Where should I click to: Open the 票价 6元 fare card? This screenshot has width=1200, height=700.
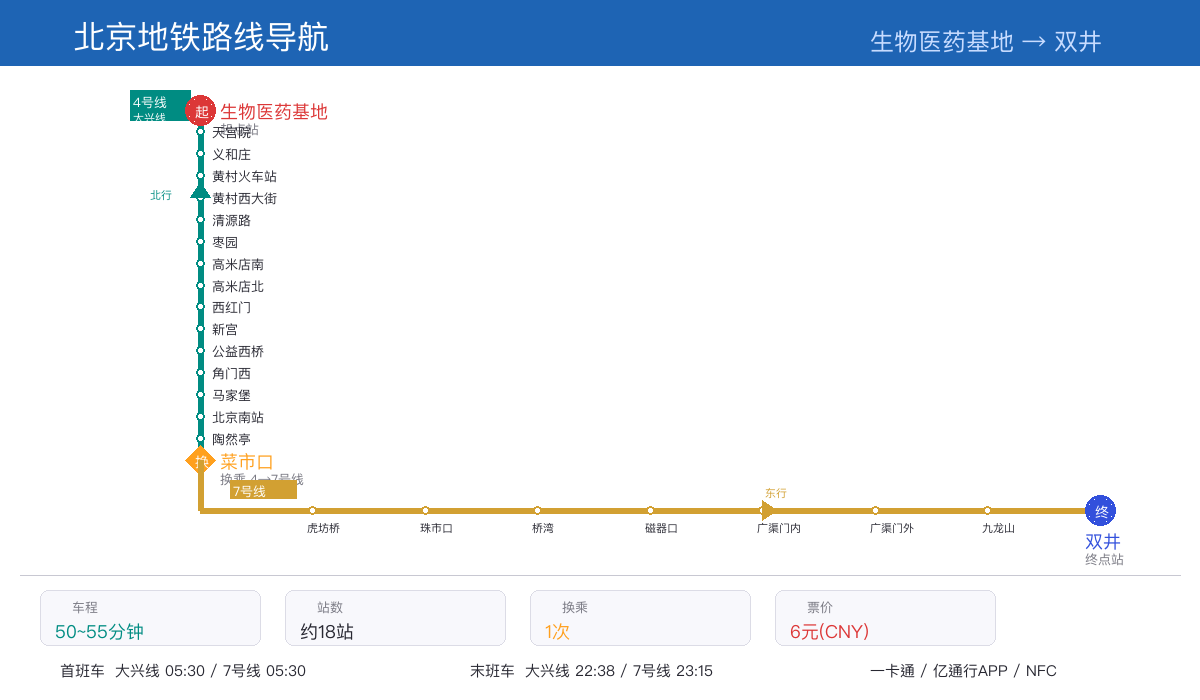885,618
